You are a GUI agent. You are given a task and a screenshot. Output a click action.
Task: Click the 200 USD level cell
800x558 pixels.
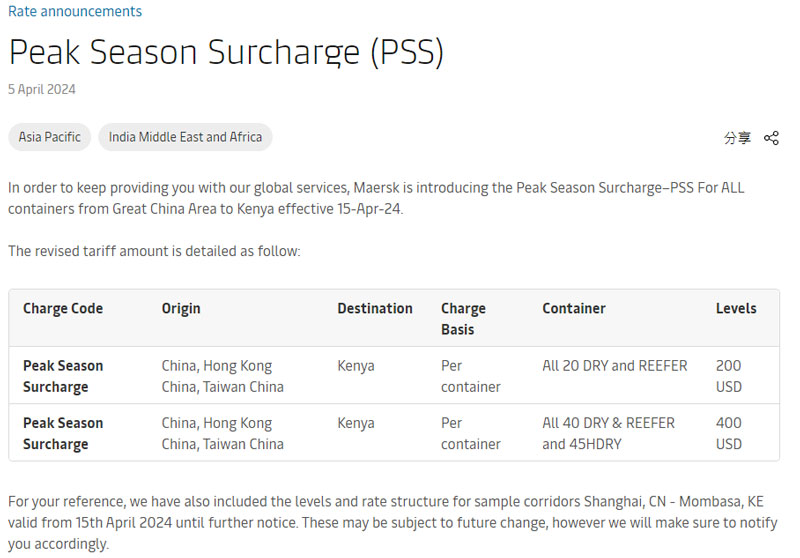[729, 376]
